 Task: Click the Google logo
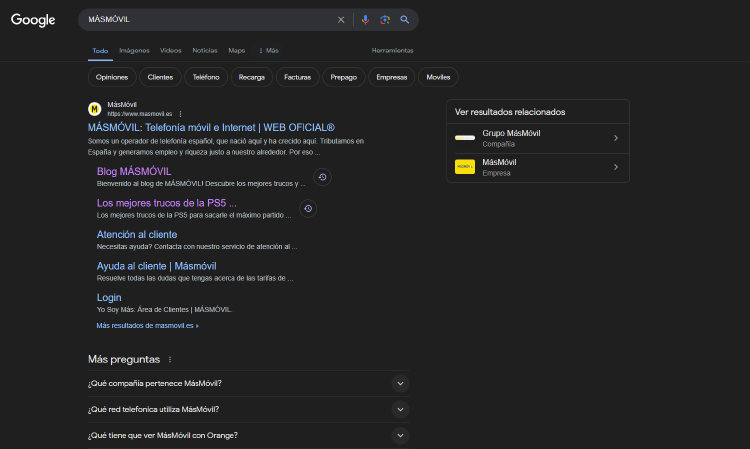coord(33,20)
